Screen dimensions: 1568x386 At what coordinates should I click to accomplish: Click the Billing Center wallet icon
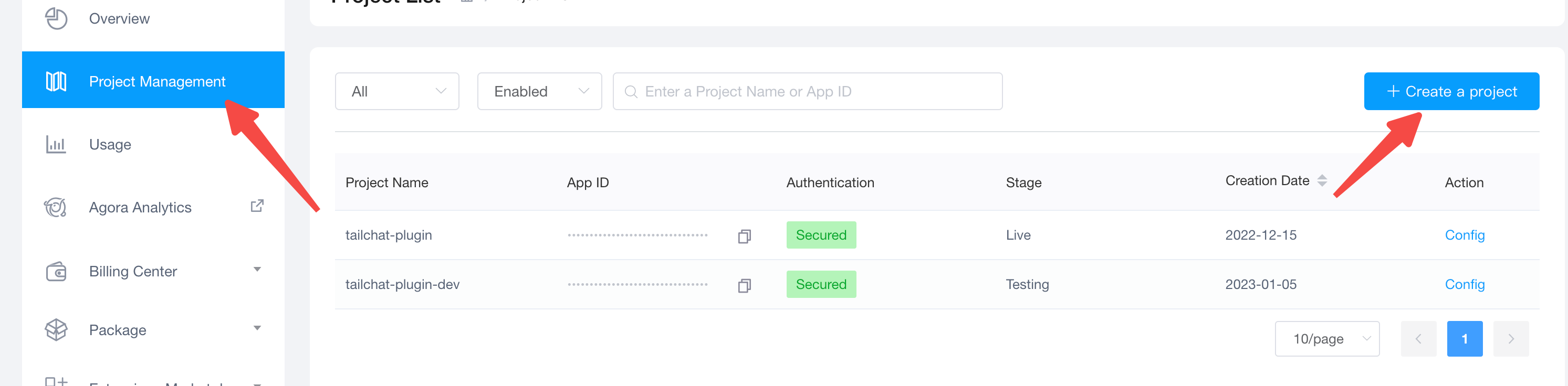pyautogui.click(x=56, y=271)
